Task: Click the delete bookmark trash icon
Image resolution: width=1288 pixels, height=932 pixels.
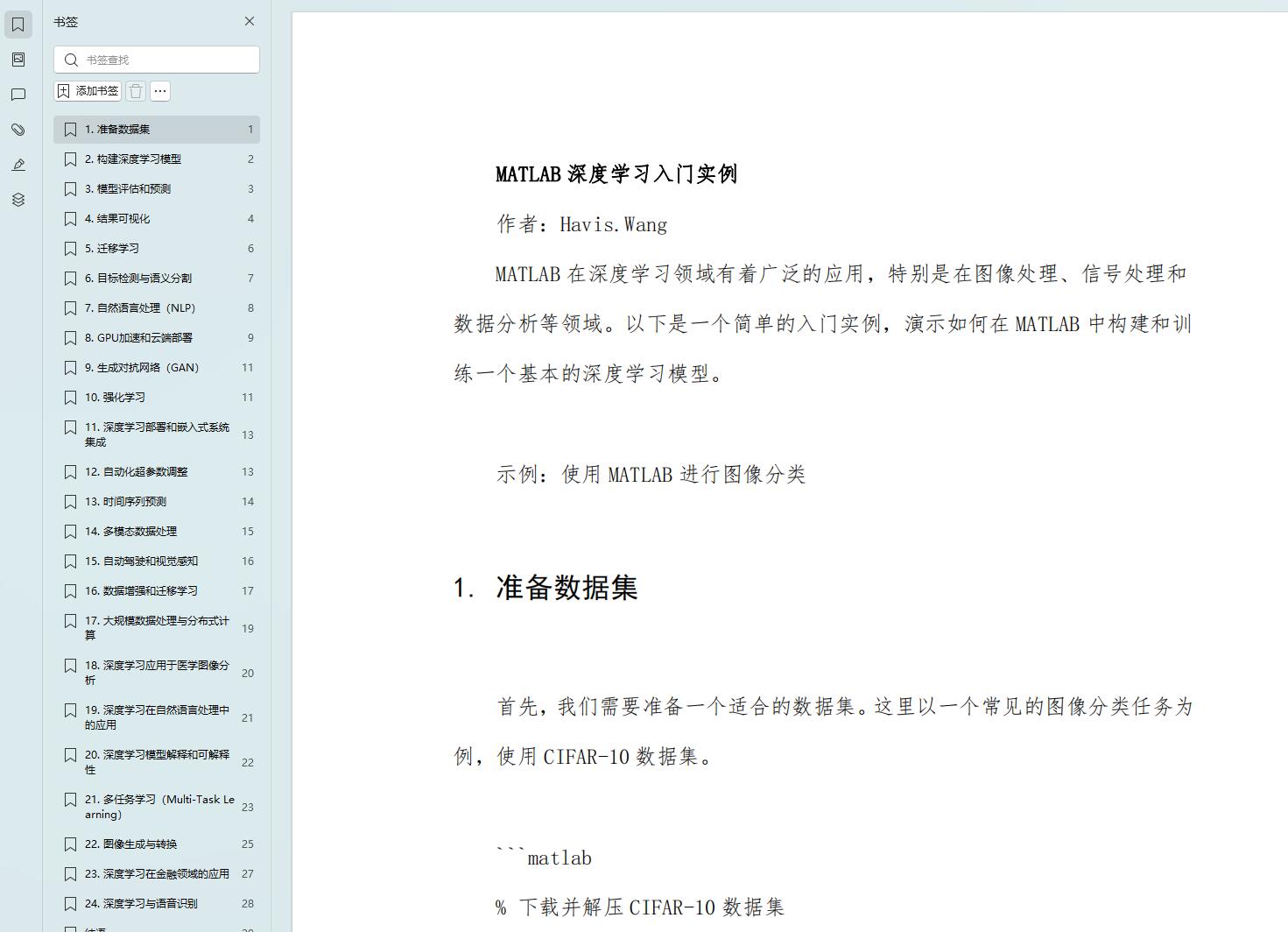Action: (x=136, y=90)
